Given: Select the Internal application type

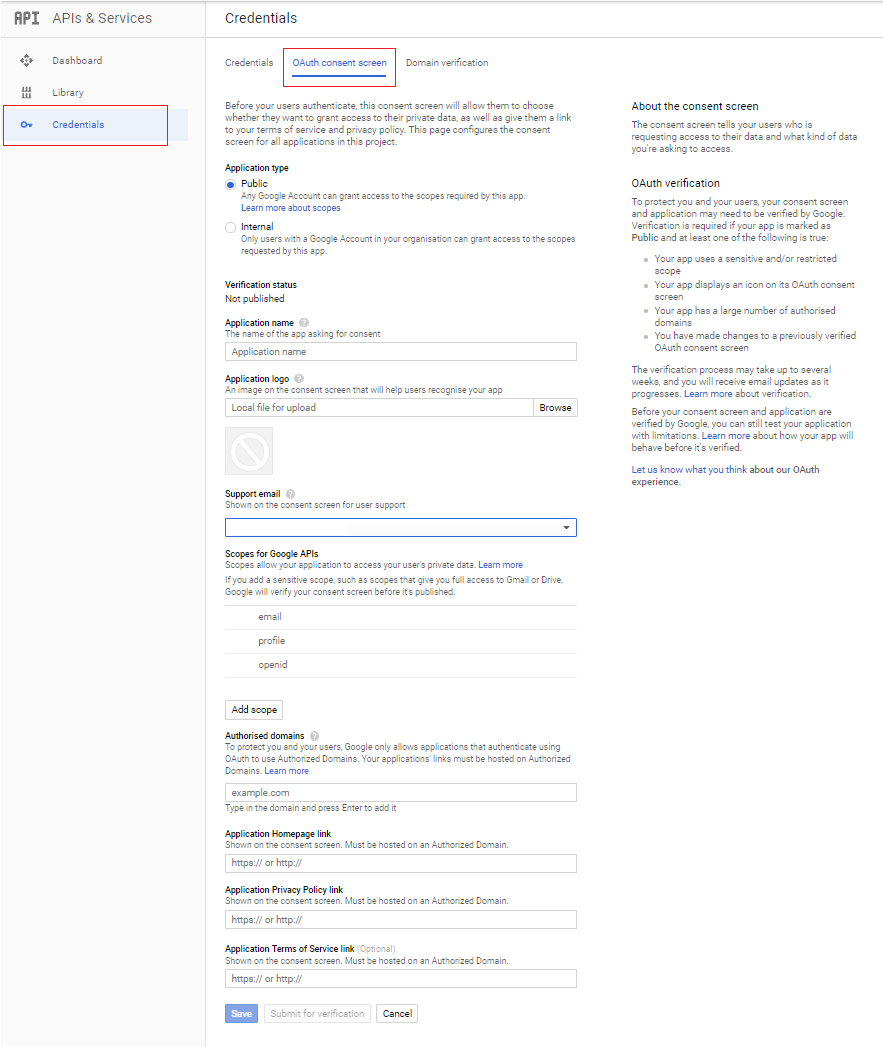Looking at the screenshot, I should pyautogui.click(x=228, y=226).
